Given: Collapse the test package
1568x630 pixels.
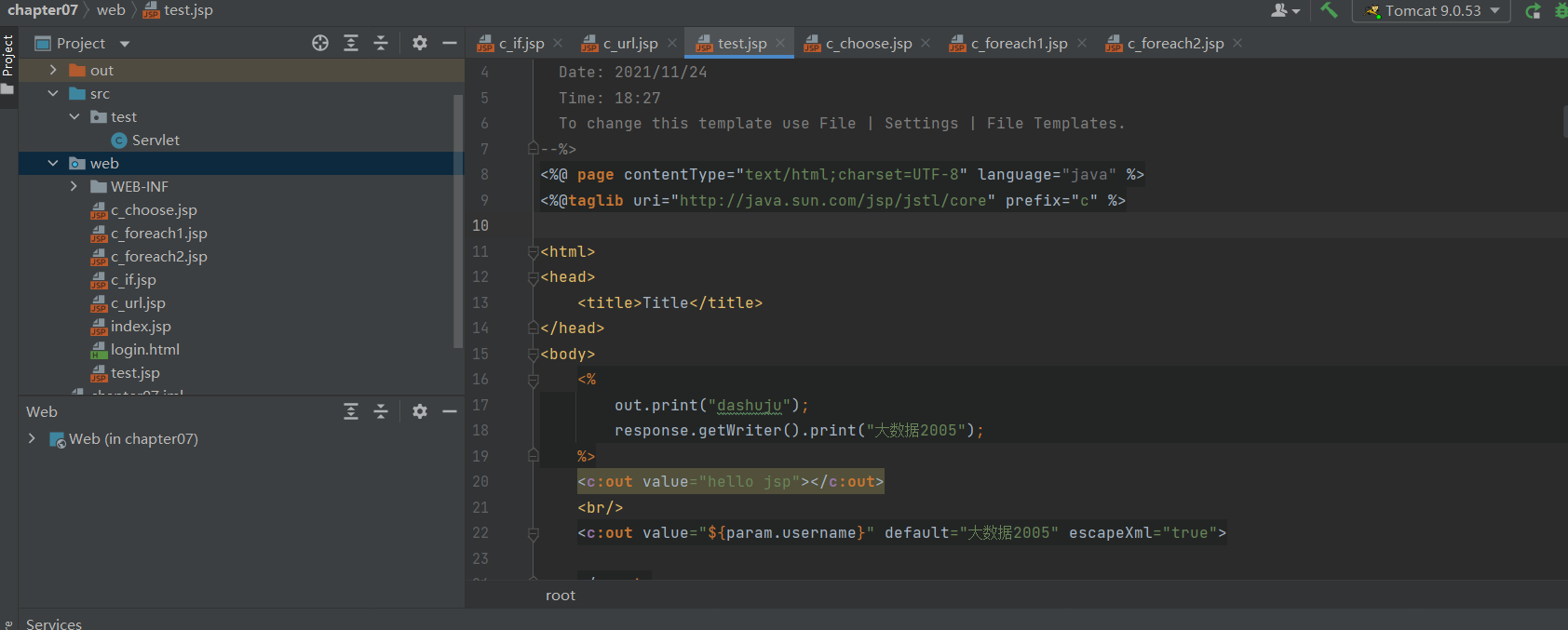Looking at the screenshot, I should (74, 116).
